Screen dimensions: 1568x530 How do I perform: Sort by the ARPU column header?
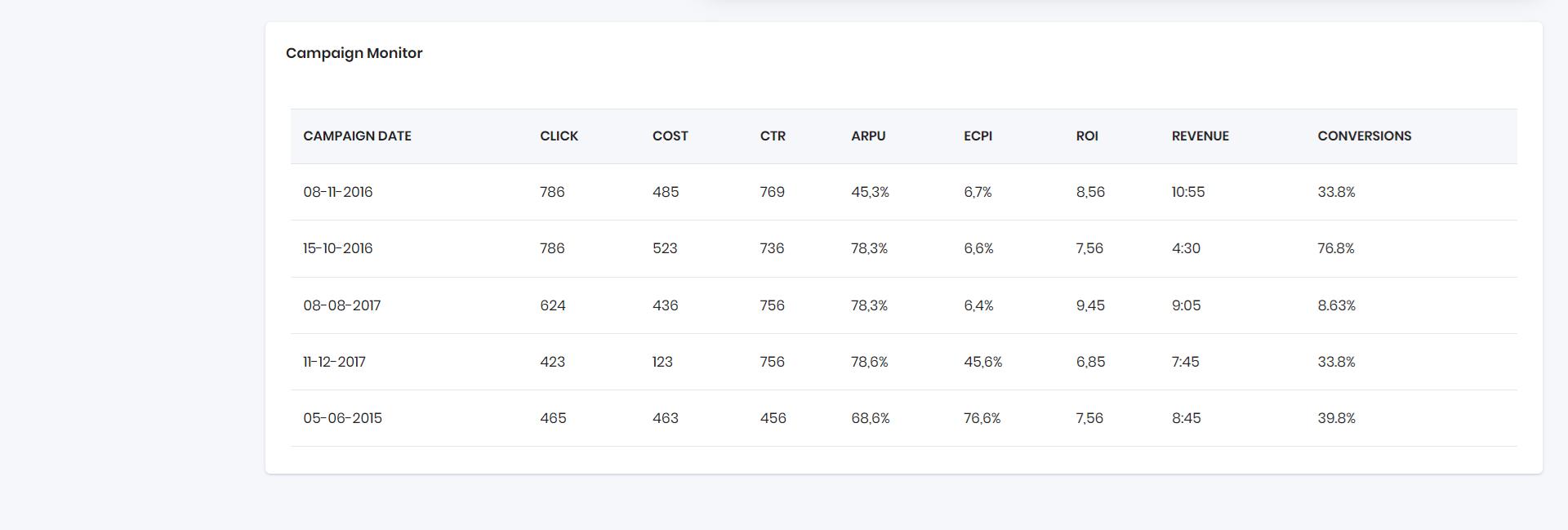[x=867, y=136]
